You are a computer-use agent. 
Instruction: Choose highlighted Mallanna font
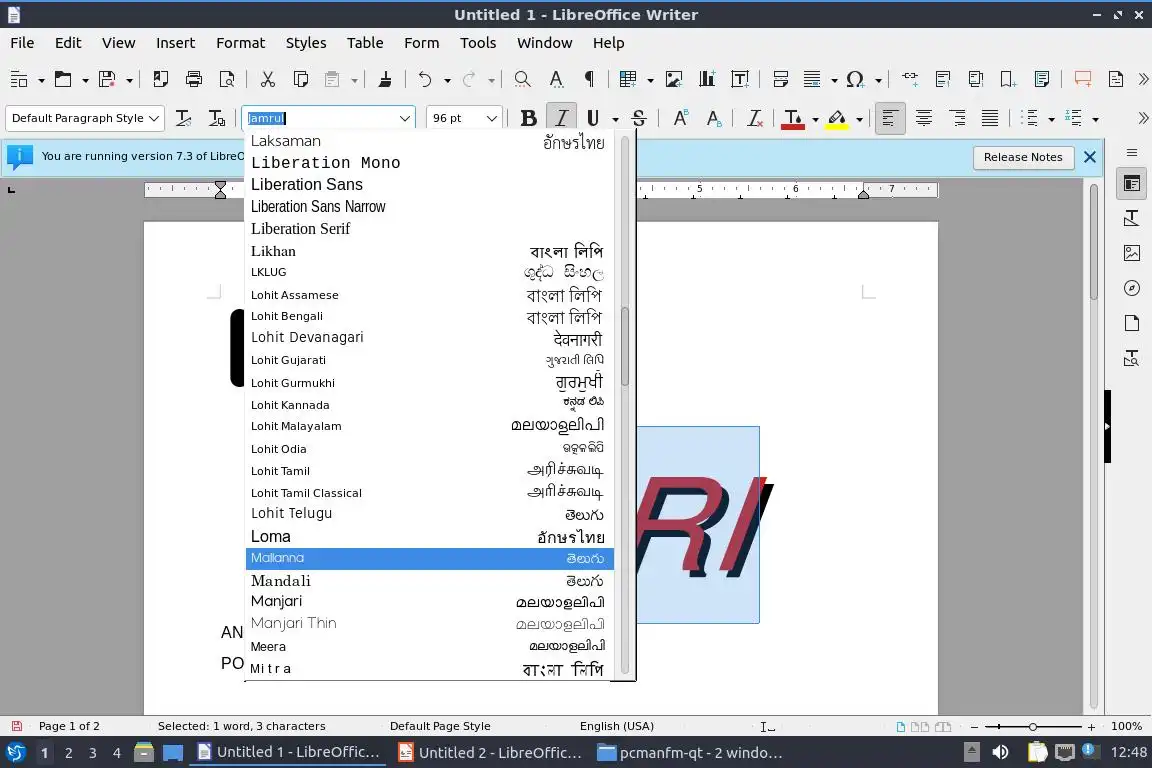429,559
